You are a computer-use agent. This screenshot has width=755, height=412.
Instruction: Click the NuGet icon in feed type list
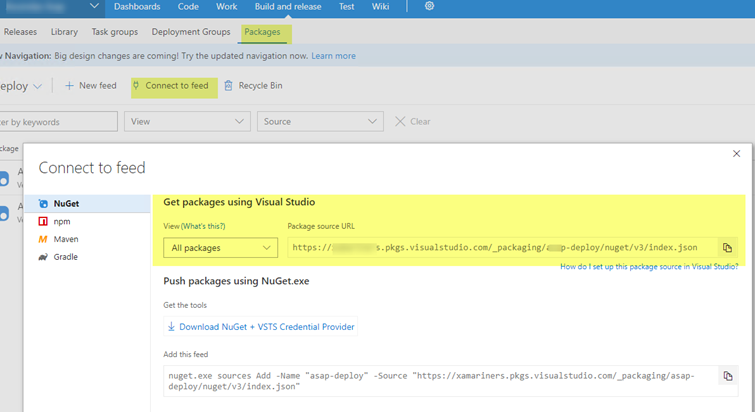[43, 204]
